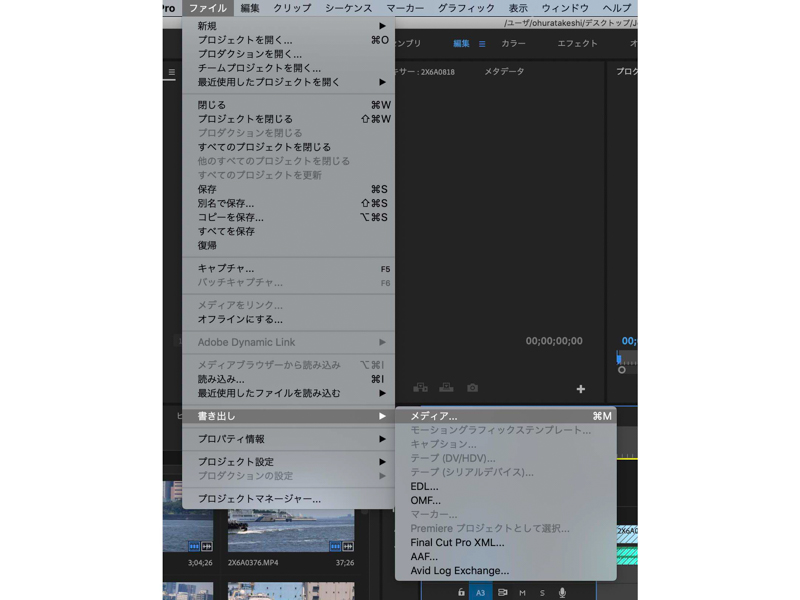Image resolution: width=800 pixels, height=600 pixels.
Task: Open the Button Editor with the plus icon
Action: tap(580, 388)
